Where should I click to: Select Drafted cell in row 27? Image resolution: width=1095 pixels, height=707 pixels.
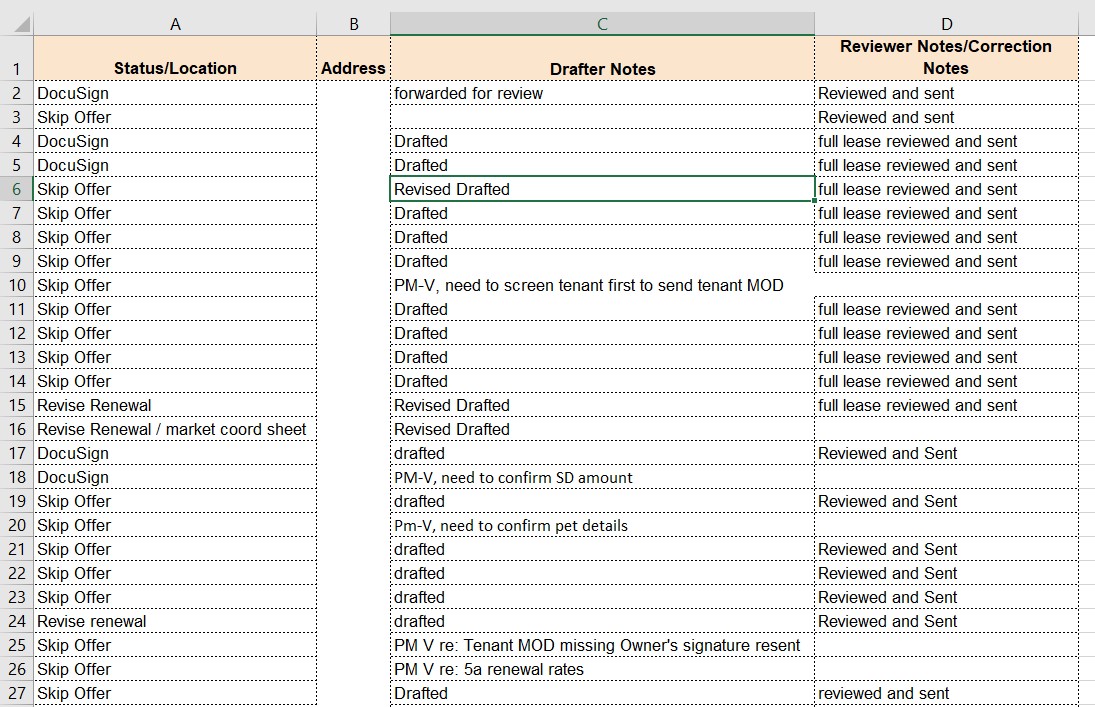coord(602,693)
